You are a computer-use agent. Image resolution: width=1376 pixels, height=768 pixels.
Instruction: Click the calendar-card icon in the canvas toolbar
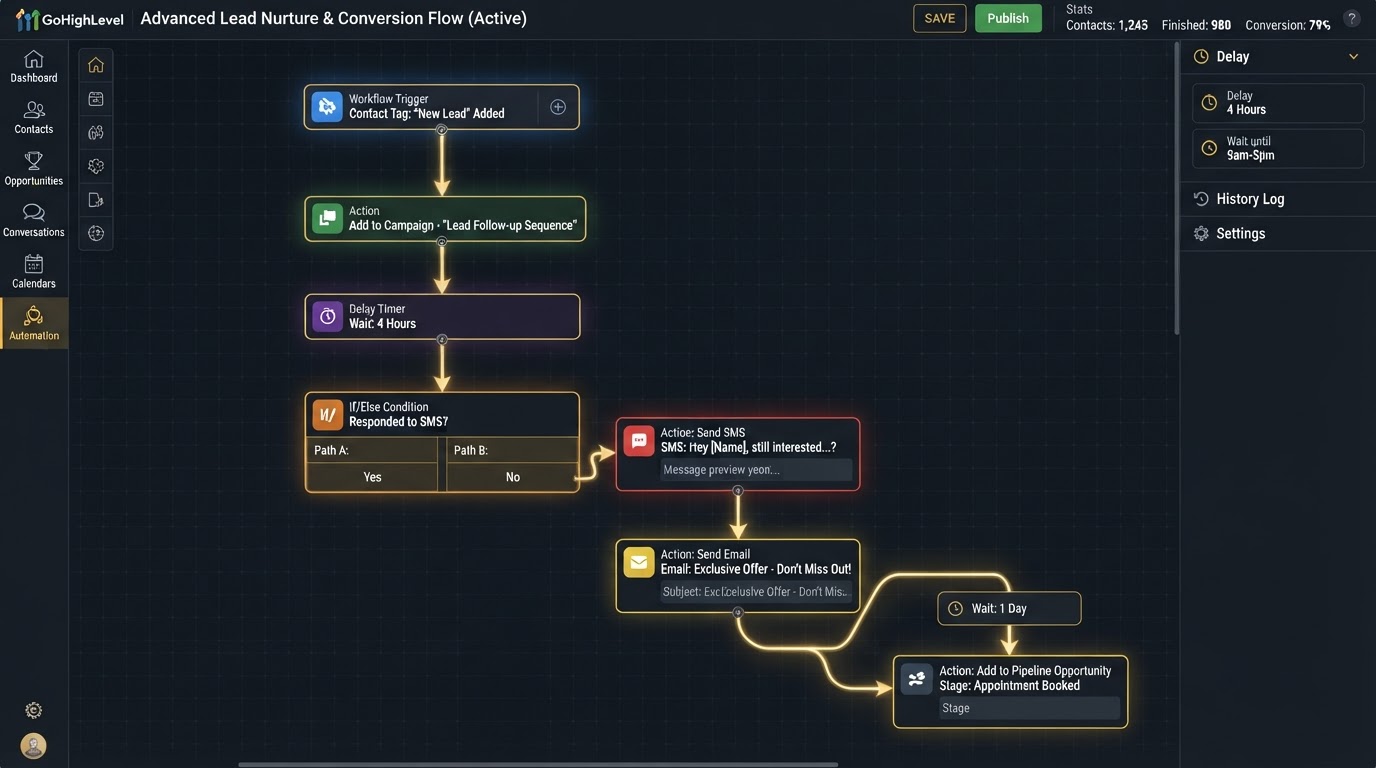coord(96,99)
